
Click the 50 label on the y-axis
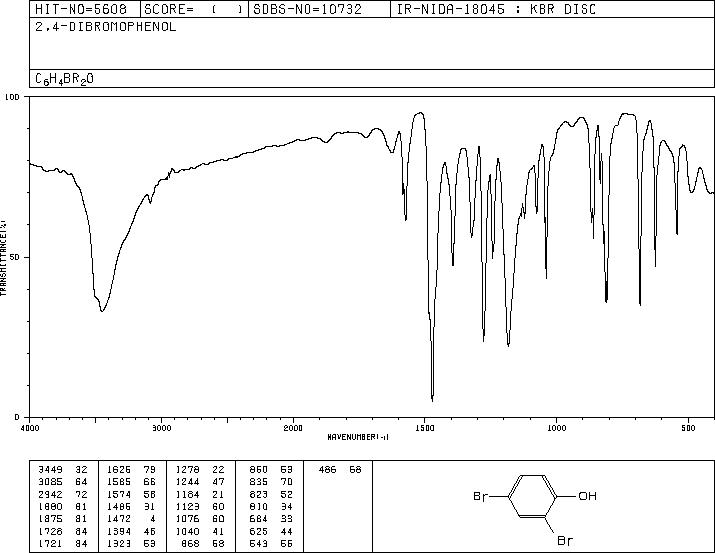(x=15, y=257)
